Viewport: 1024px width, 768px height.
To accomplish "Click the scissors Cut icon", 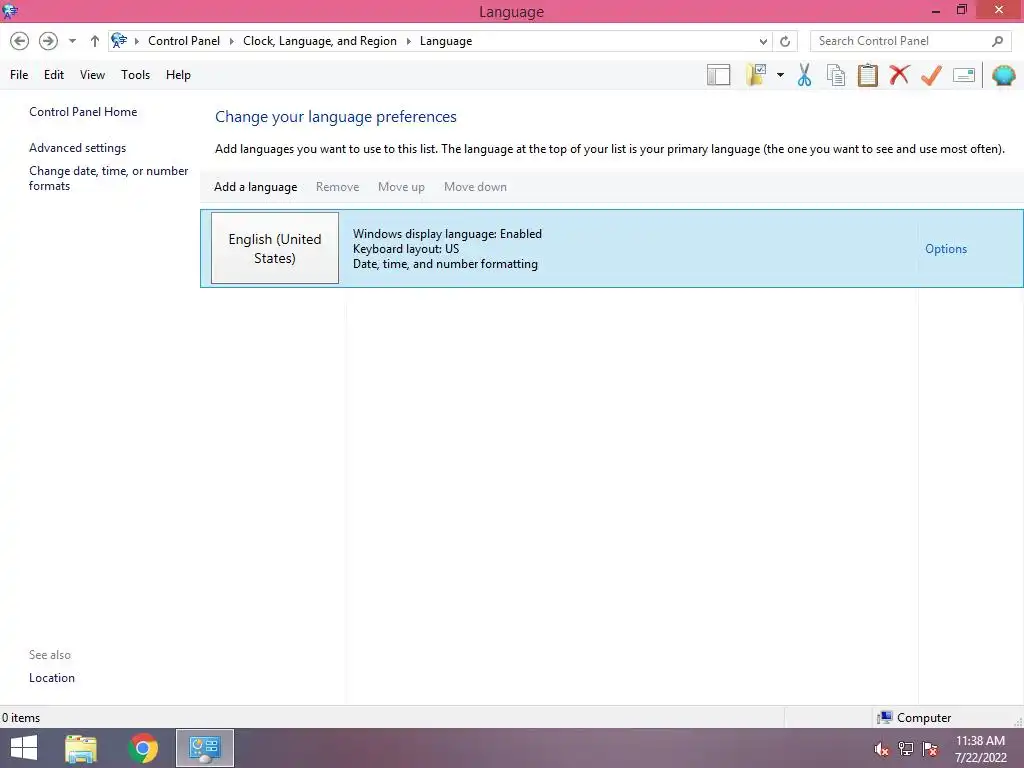I will (x=805, y=75).
